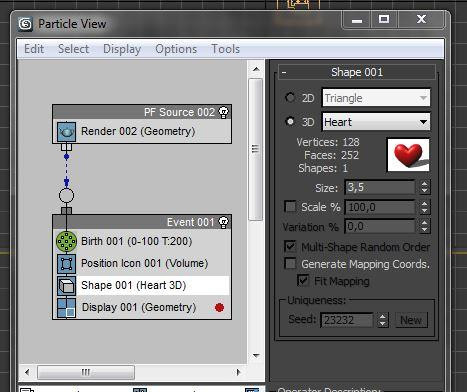The width and height of the screenshot is (467, 392).
Task: Click the horizontal scrollbar right arrow
Action: coord(238,372)
